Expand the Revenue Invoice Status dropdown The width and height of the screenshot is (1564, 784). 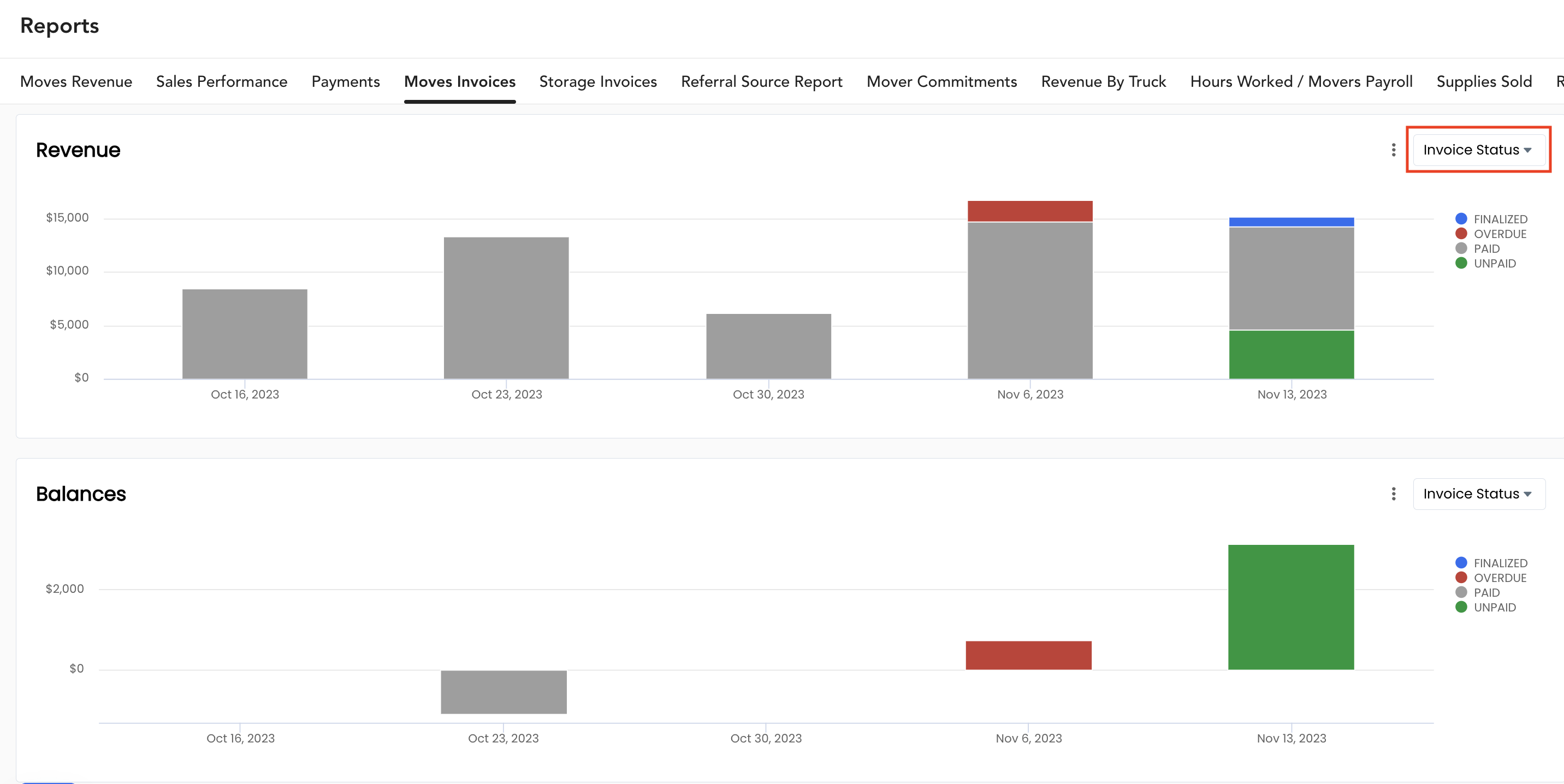(x=1478, y=150)
